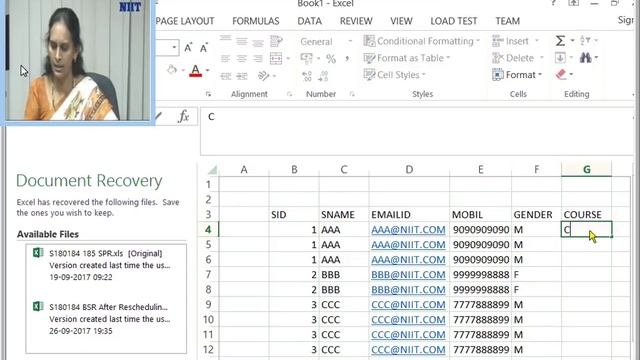Viewport: 640px width, 360px height.
Task: Click the COURSE header cell
Action: tap(587, 214)
